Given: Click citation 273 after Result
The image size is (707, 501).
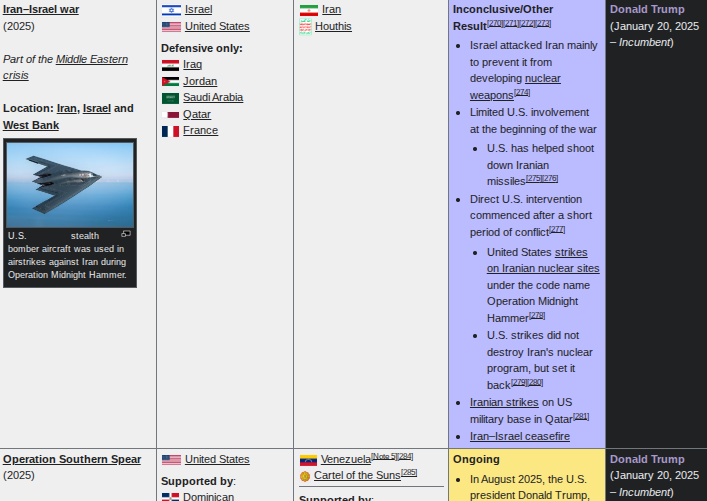Looking at the screenshot, I should [x=543, y=23].
